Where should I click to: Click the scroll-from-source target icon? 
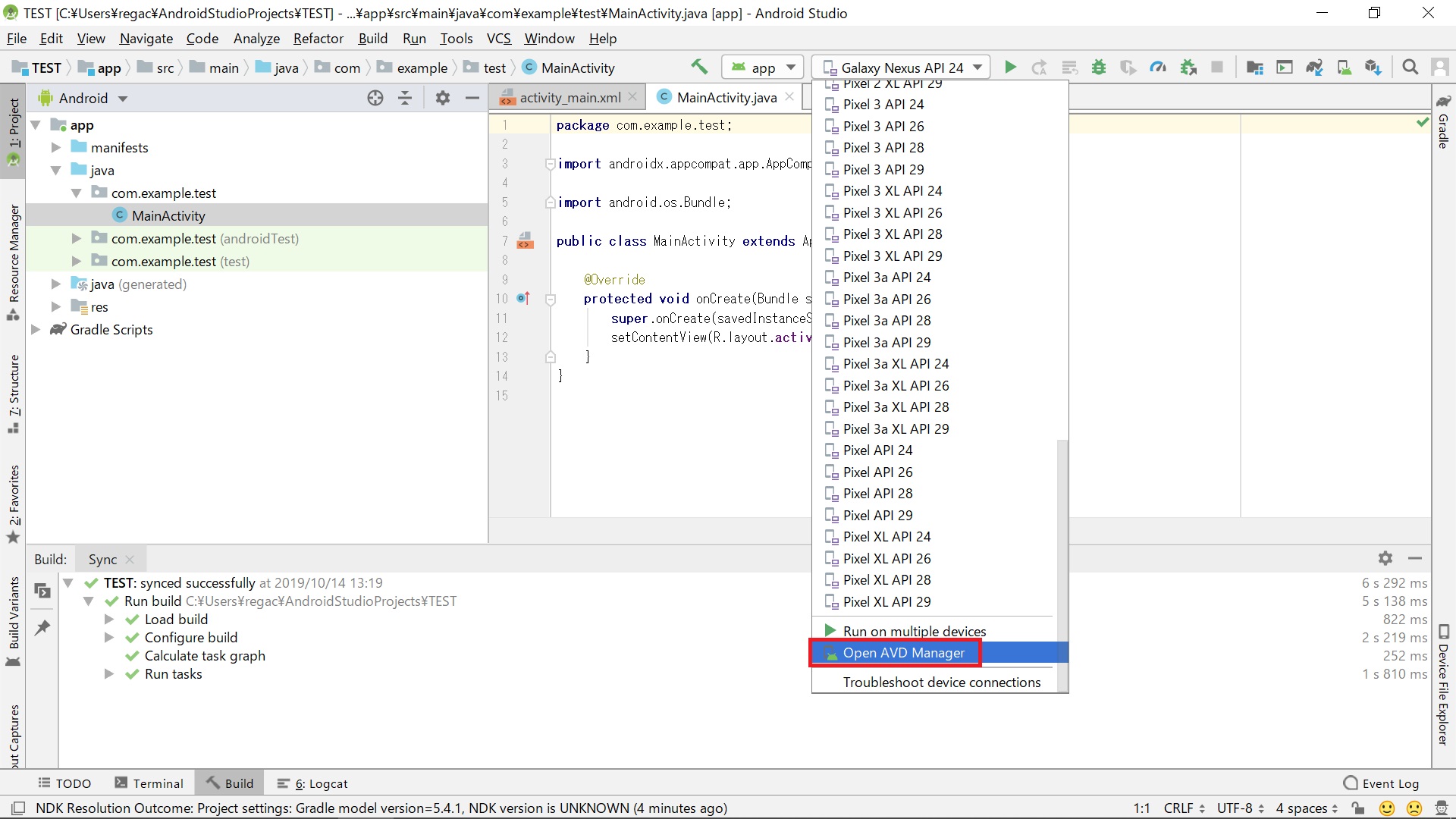click(375, 98)
